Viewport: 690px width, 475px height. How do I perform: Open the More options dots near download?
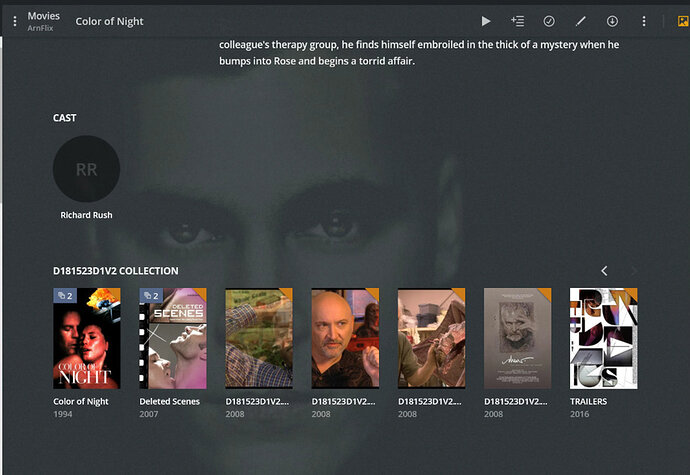[x=644, y=21]
